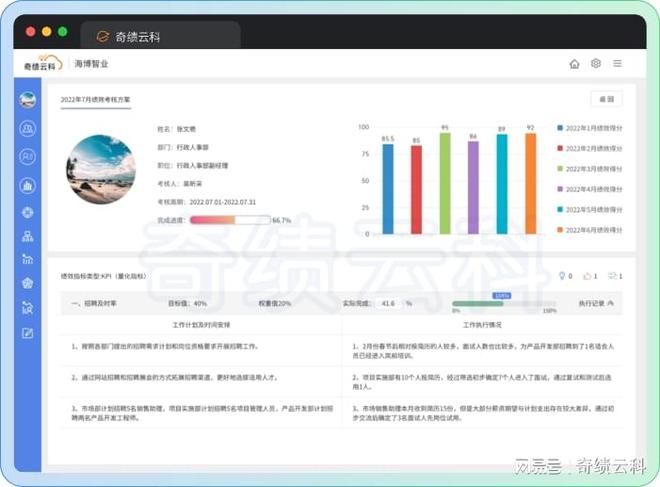
Task: Click the 工作计划及时间安排 column header
Action: coord(201,325)
